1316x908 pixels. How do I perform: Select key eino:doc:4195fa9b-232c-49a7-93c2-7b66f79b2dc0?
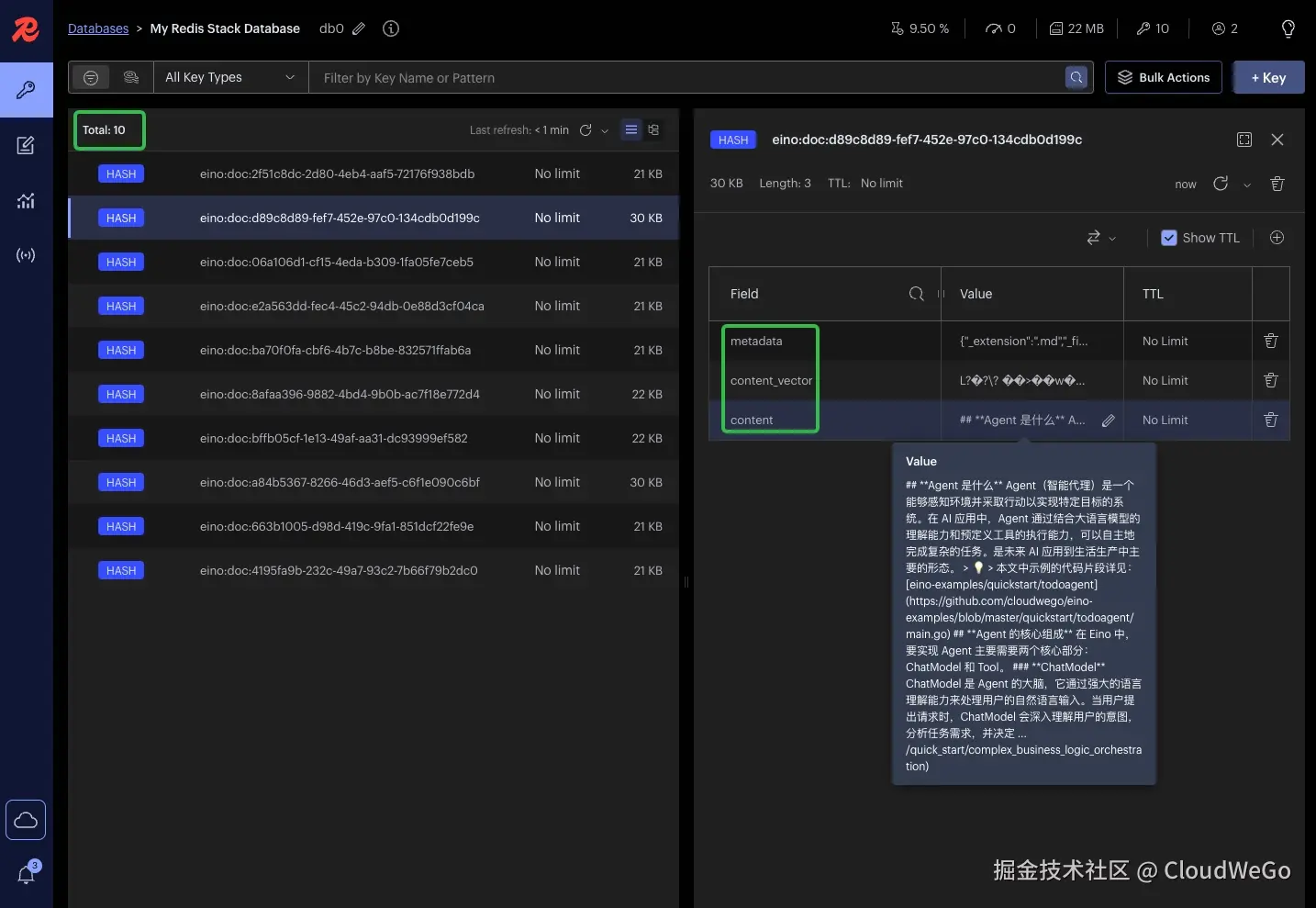click(x=374, y=570)
